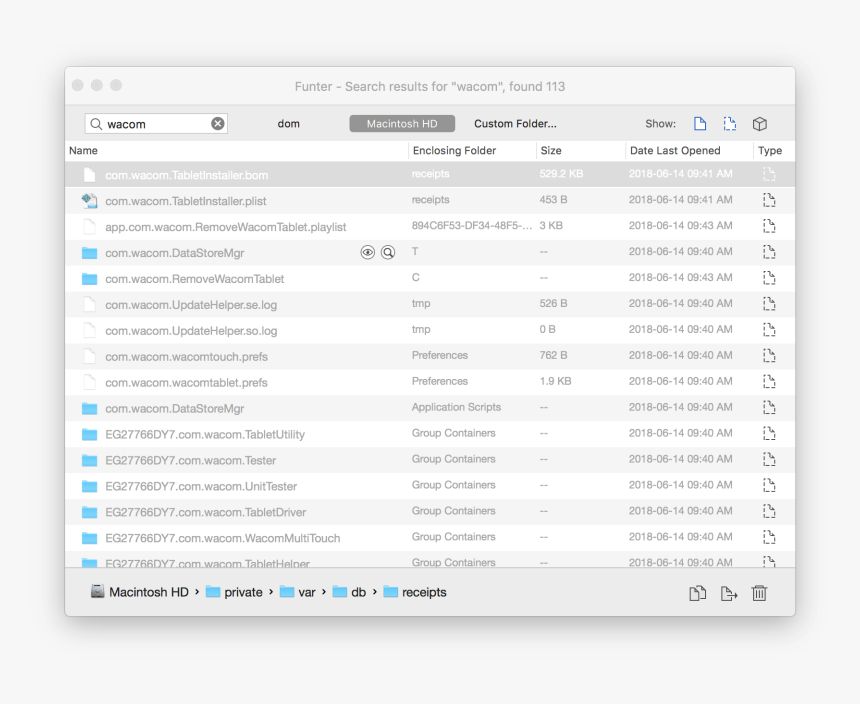The image size is (860, 704).
Task: Click 1.9 KB size cell
Action: (x=555, y=381)
